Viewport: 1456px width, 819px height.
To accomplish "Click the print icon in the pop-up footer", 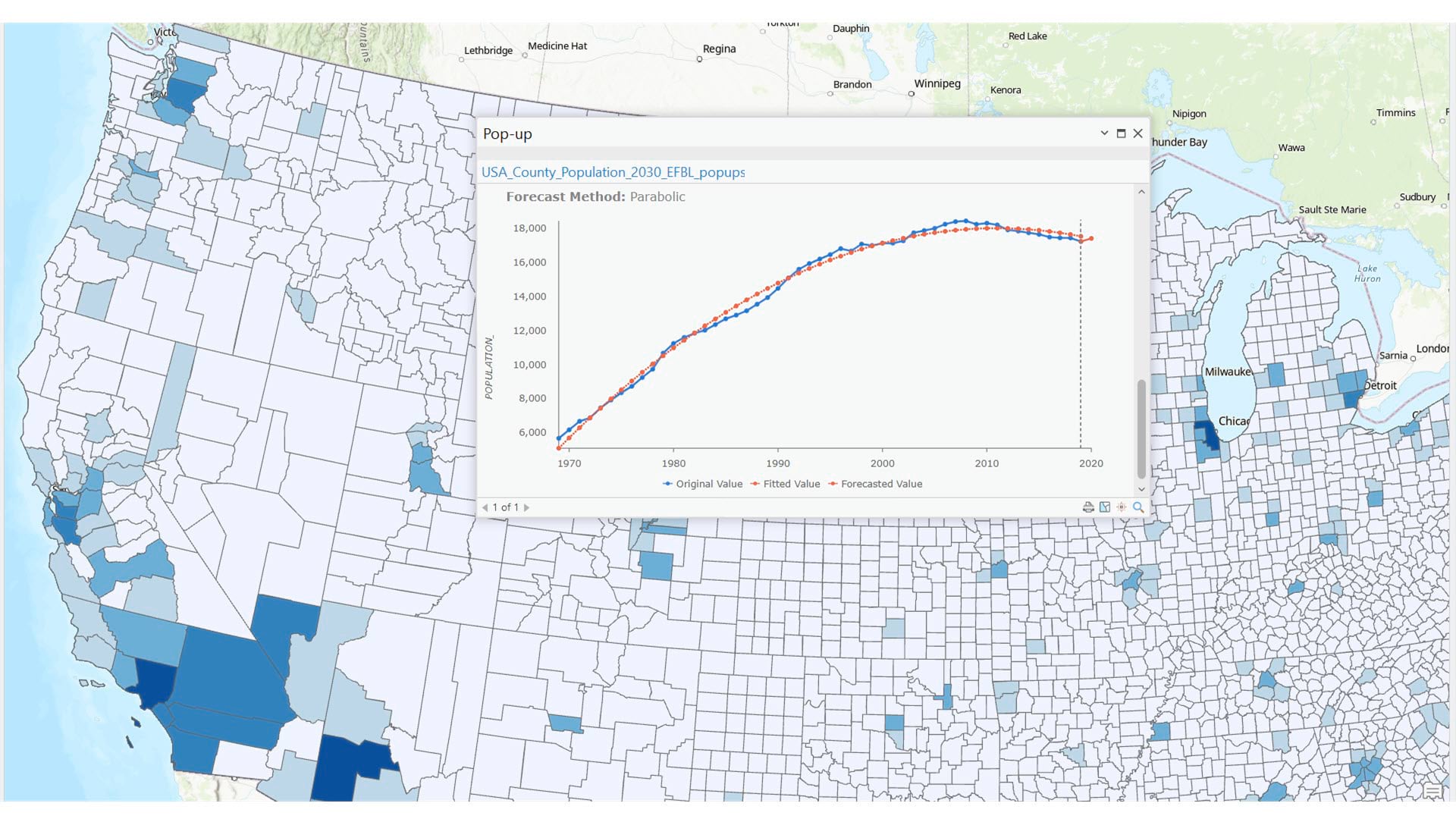I will tap(1088, 507).
